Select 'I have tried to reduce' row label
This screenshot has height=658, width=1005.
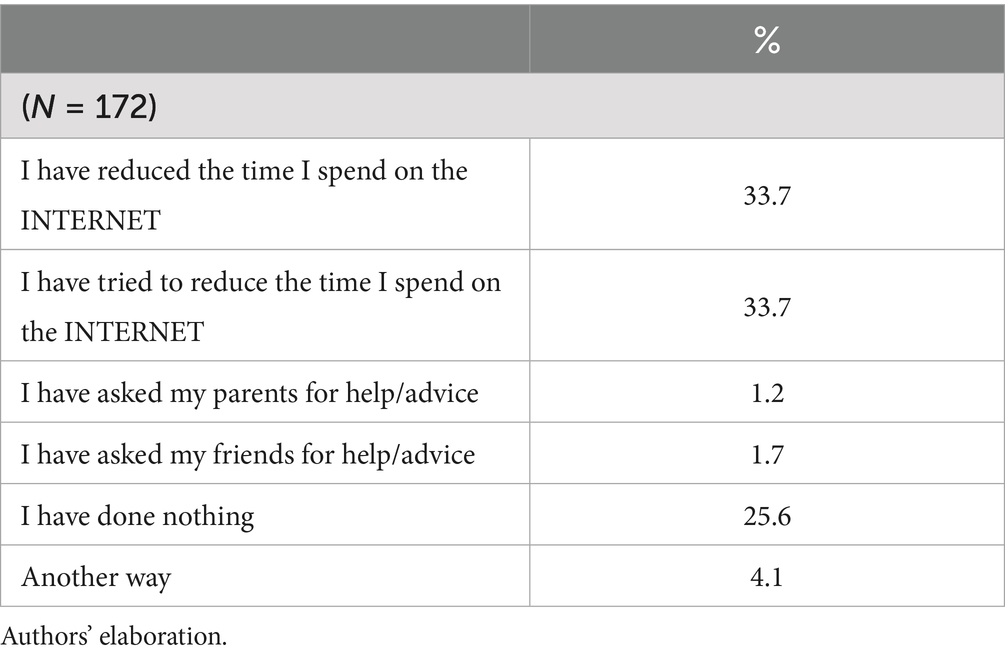[260, 283]
